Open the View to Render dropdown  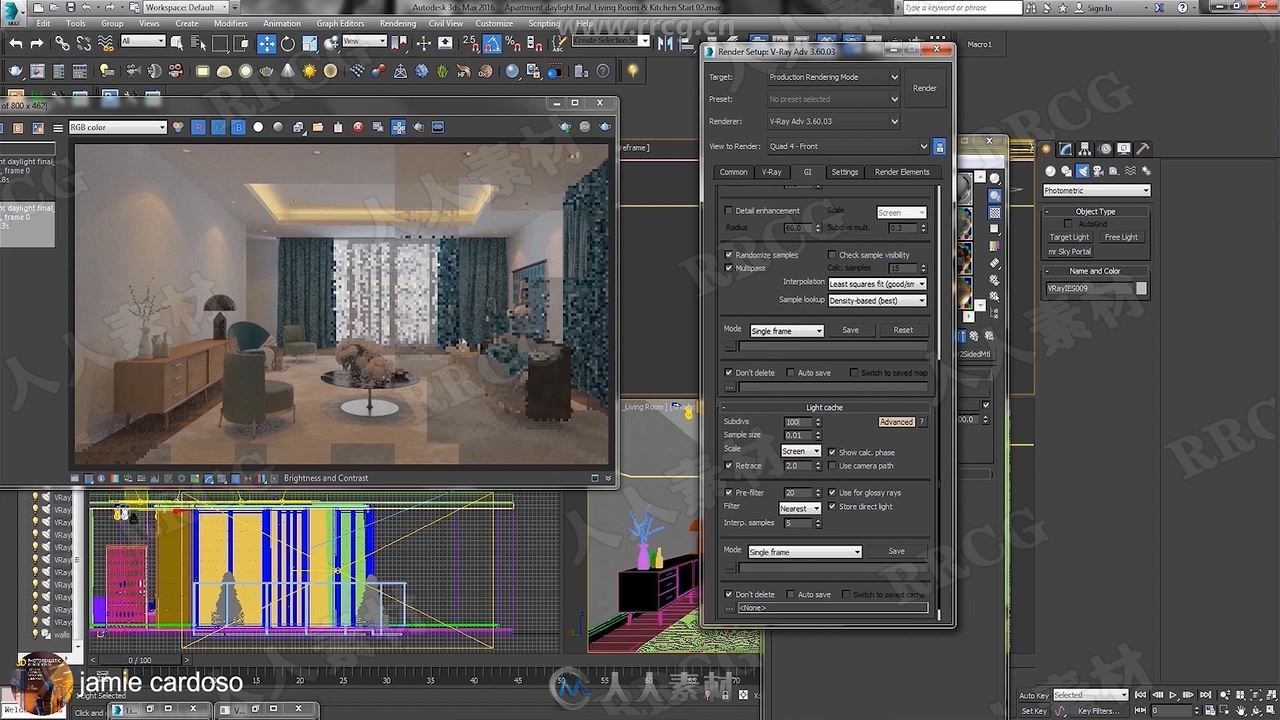(x=848, y=147)
